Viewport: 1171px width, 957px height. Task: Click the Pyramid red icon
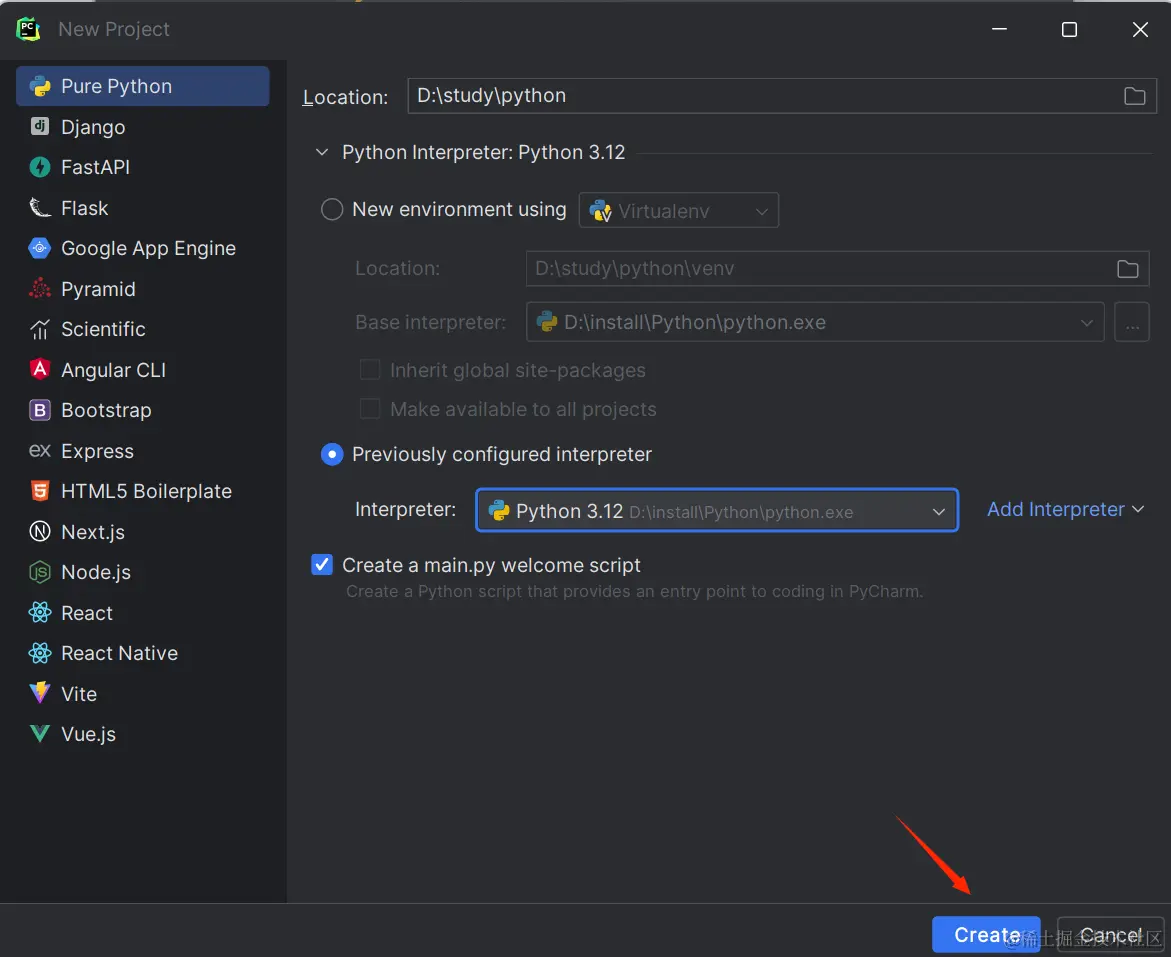pyautogui.click(x=40, y=288)
